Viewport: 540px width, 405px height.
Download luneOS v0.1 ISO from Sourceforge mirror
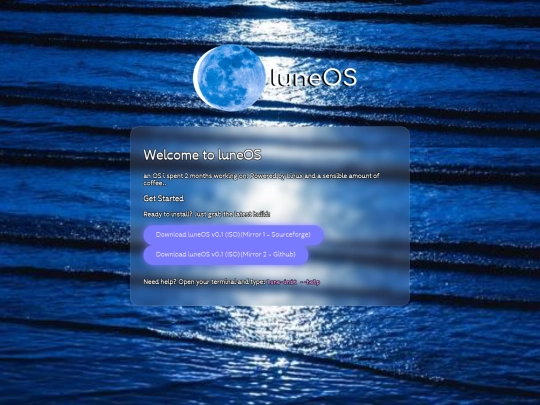233,235
